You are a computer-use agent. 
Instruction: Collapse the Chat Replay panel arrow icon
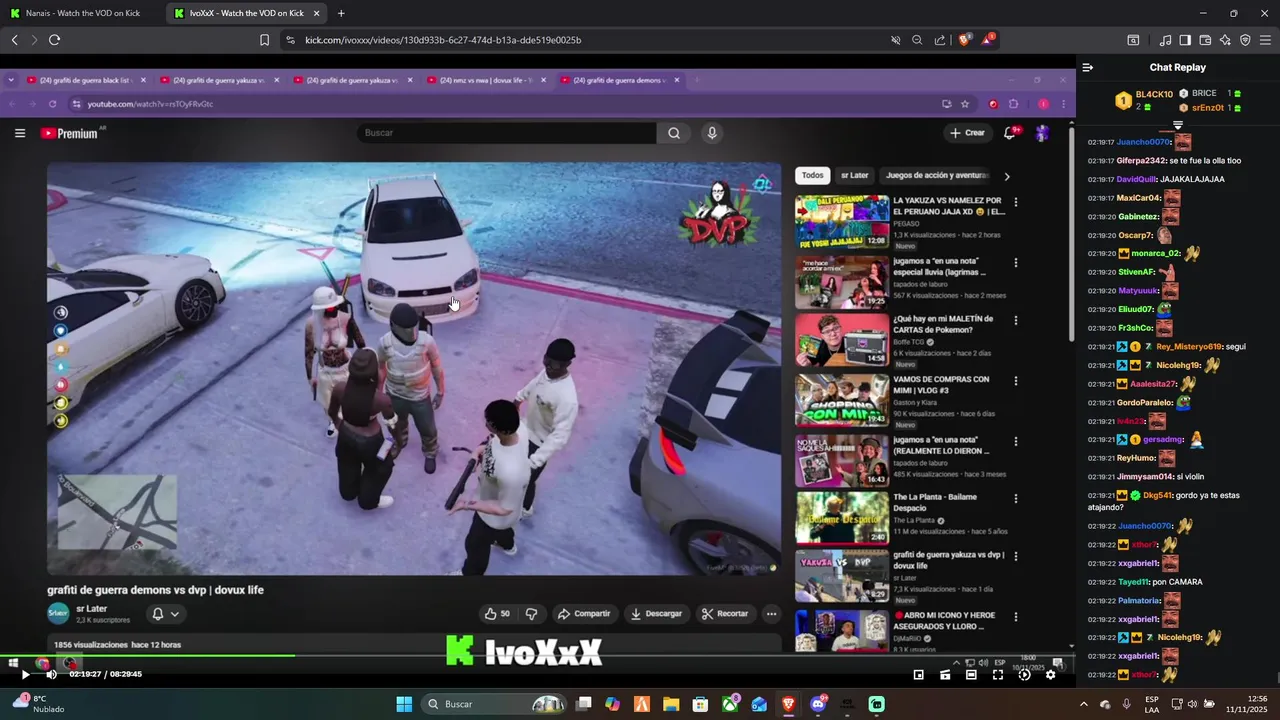[x=1088, y=67]
